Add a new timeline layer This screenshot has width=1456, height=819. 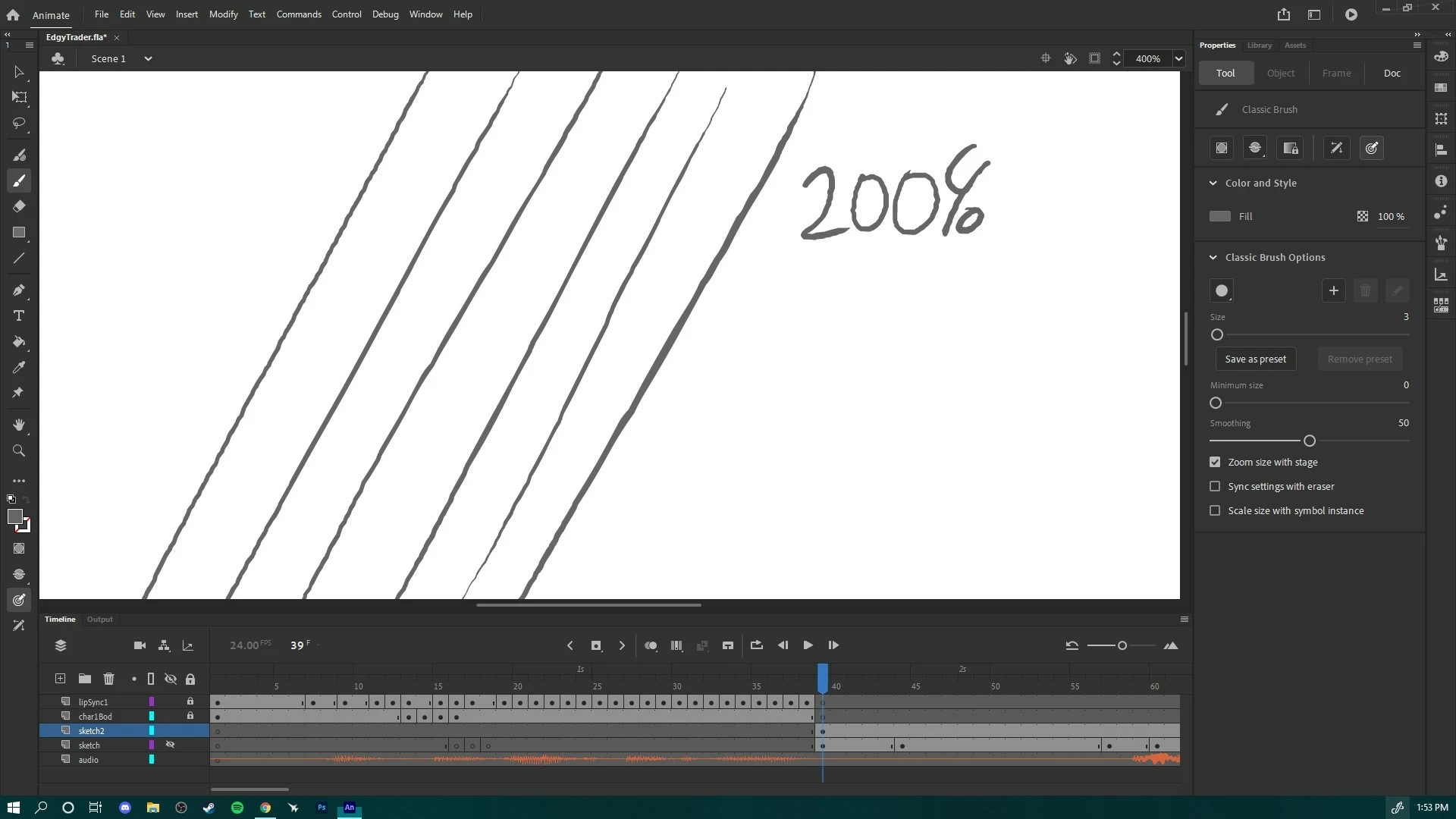coord(60,679)
